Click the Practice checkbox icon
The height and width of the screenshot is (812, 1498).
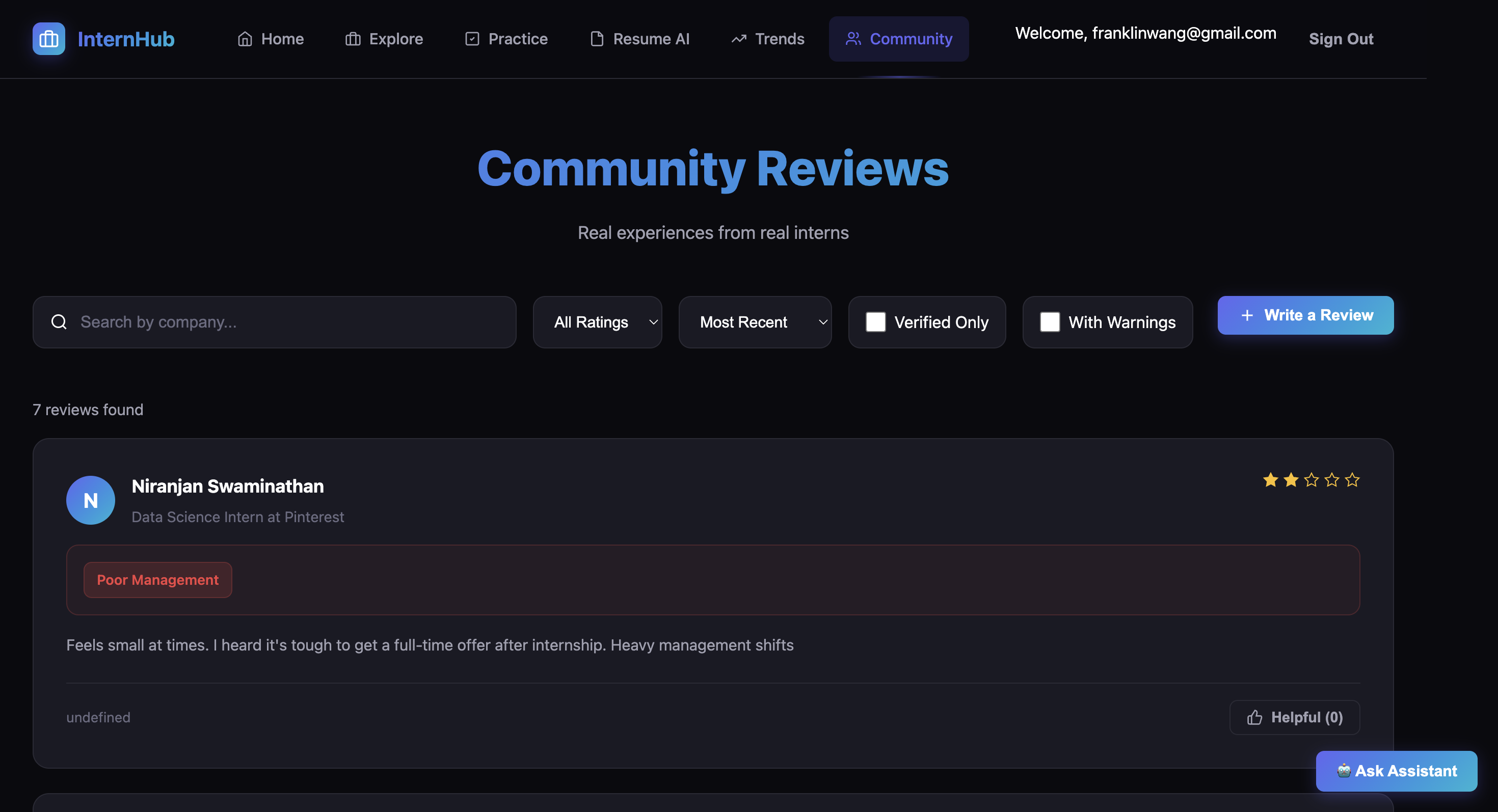pyautogui.click(x=472, y=39)
